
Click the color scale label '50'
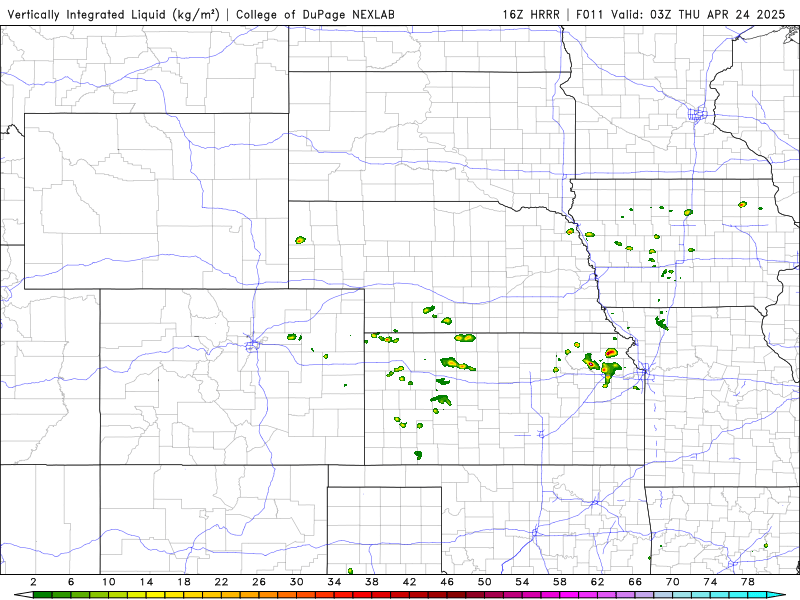485,582
